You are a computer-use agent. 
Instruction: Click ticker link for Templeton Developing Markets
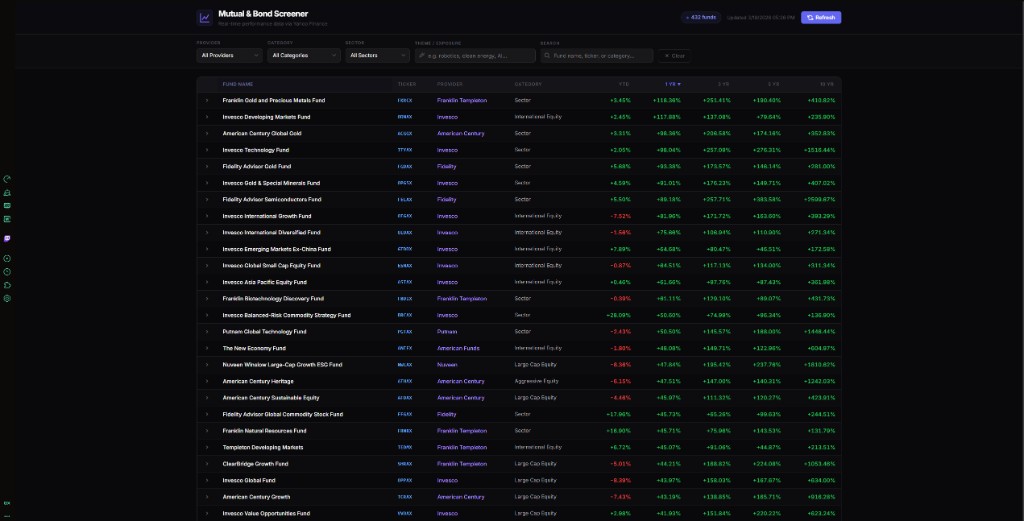(x=405, y=447)
